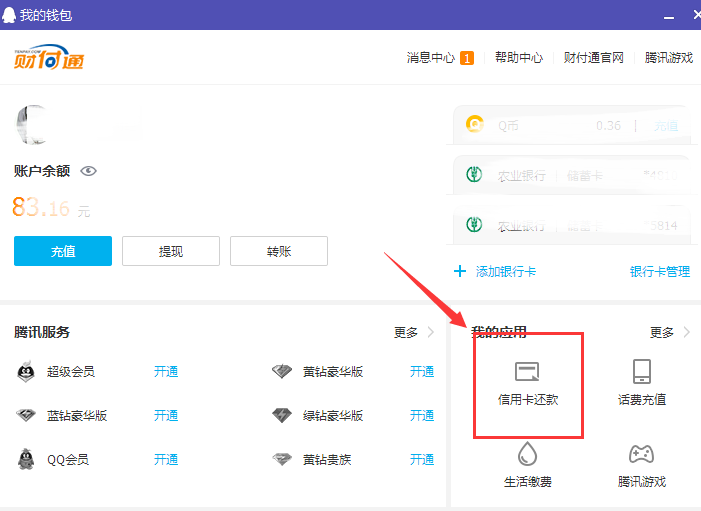Image resolution: width=701 pixels, height=511 pixels.
Task: Click 开通 for 蓝钻豪华版
Action: click(x=166, y=415)
